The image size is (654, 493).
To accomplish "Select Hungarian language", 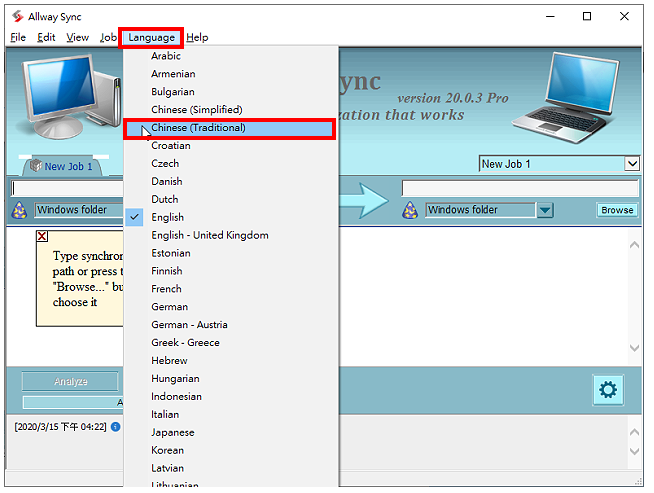I will click(231, 379).
